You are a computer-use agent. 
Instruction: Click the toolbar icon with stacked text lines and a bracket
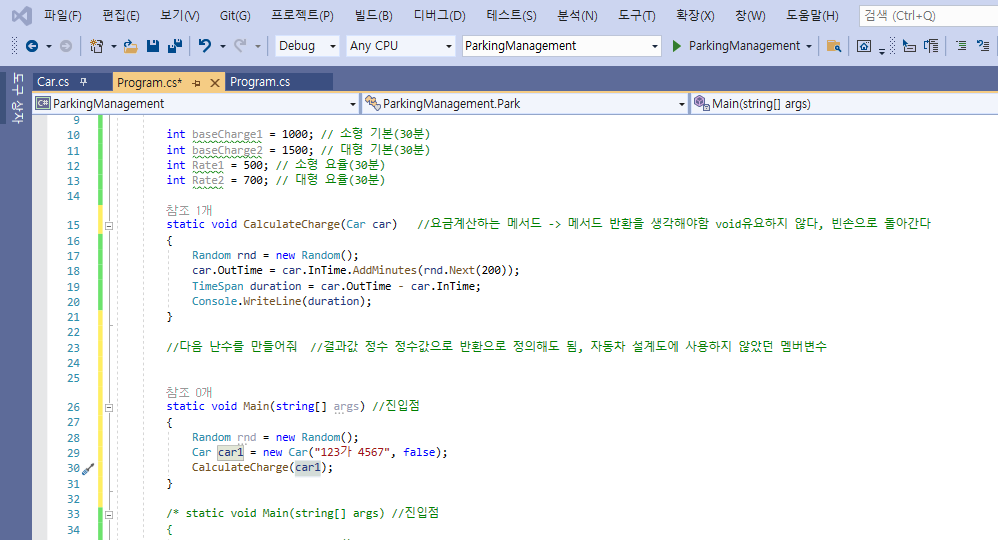(x=931, y=46)
